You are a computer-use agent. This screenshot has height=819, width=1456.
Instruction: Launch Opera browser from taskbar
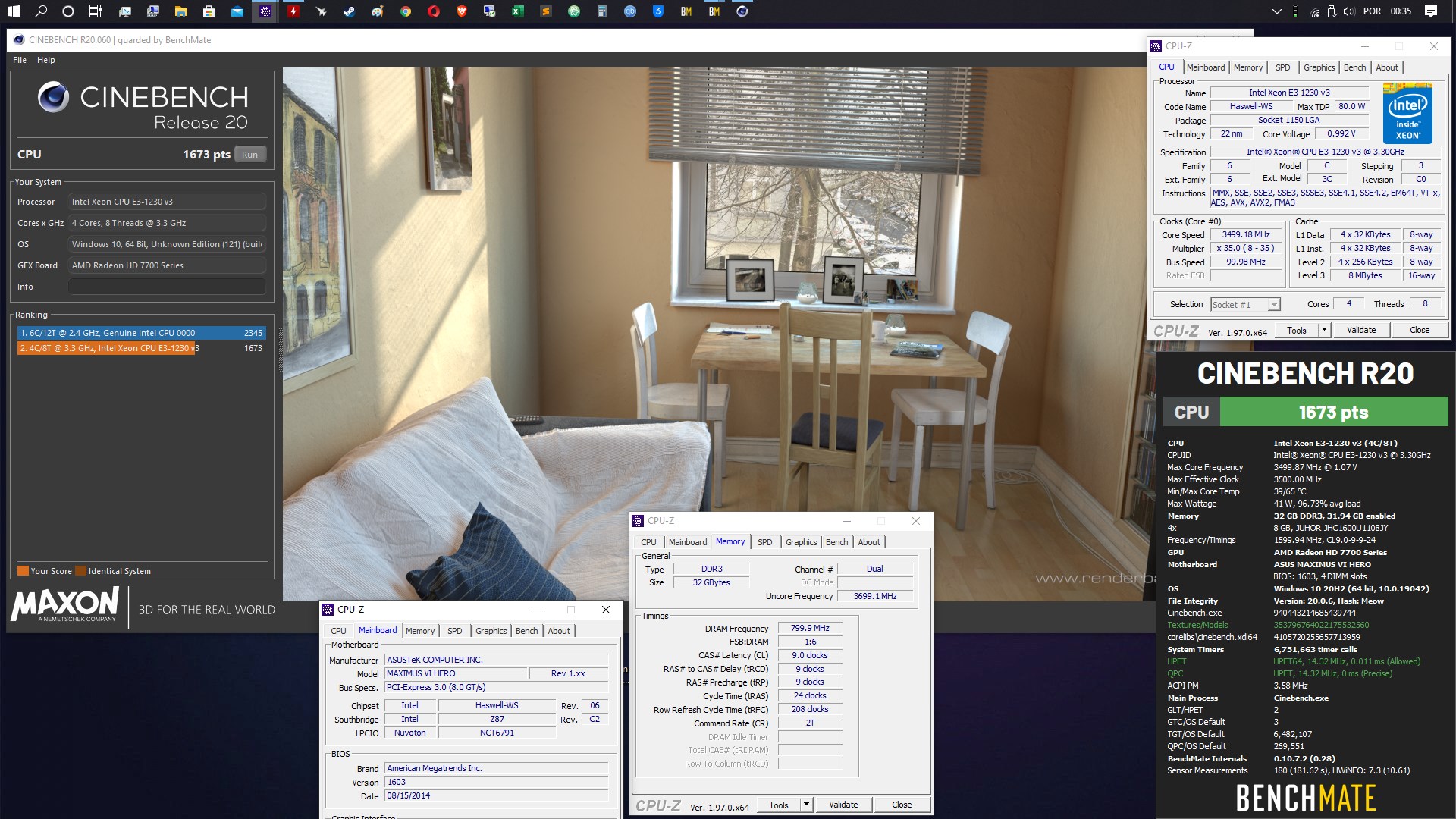pyautogui.click(x=434, y=11)
